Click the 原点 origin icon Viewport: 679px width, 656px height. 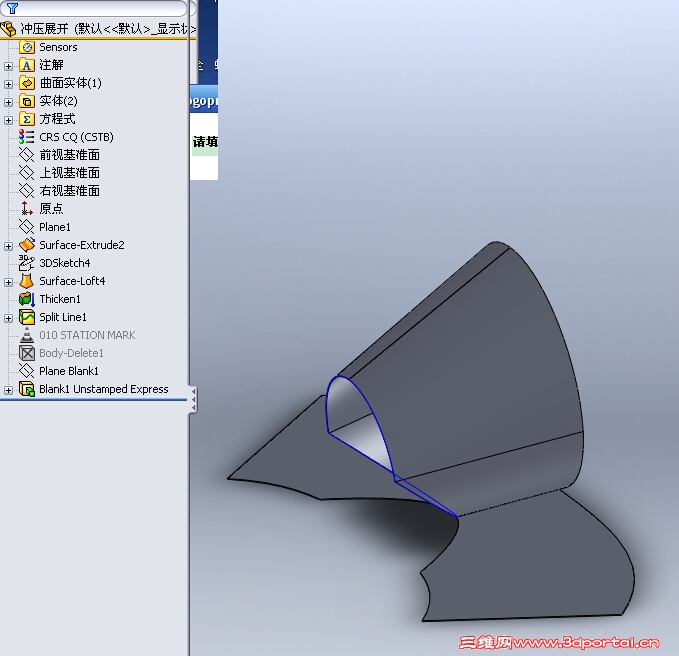27,209
